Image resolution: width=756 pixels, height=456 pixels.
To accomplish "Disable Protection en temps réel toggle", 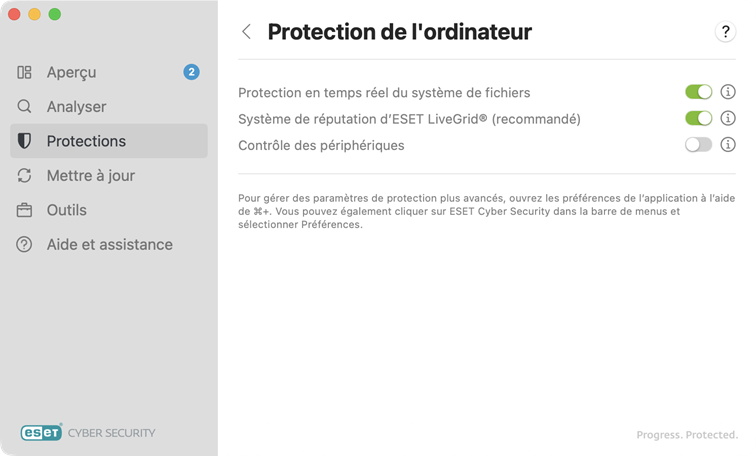I will 698,92.
